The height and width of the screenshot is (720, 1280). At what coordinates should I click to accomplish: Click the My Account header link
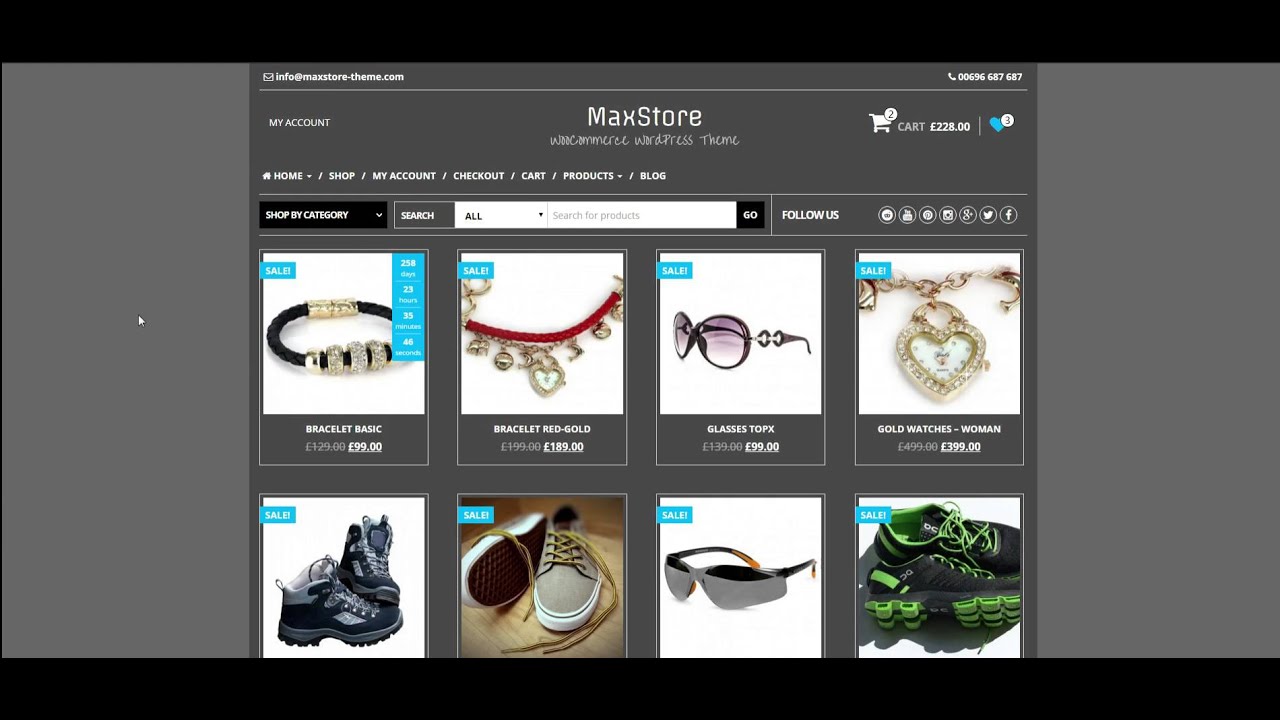tap(299, 123)
